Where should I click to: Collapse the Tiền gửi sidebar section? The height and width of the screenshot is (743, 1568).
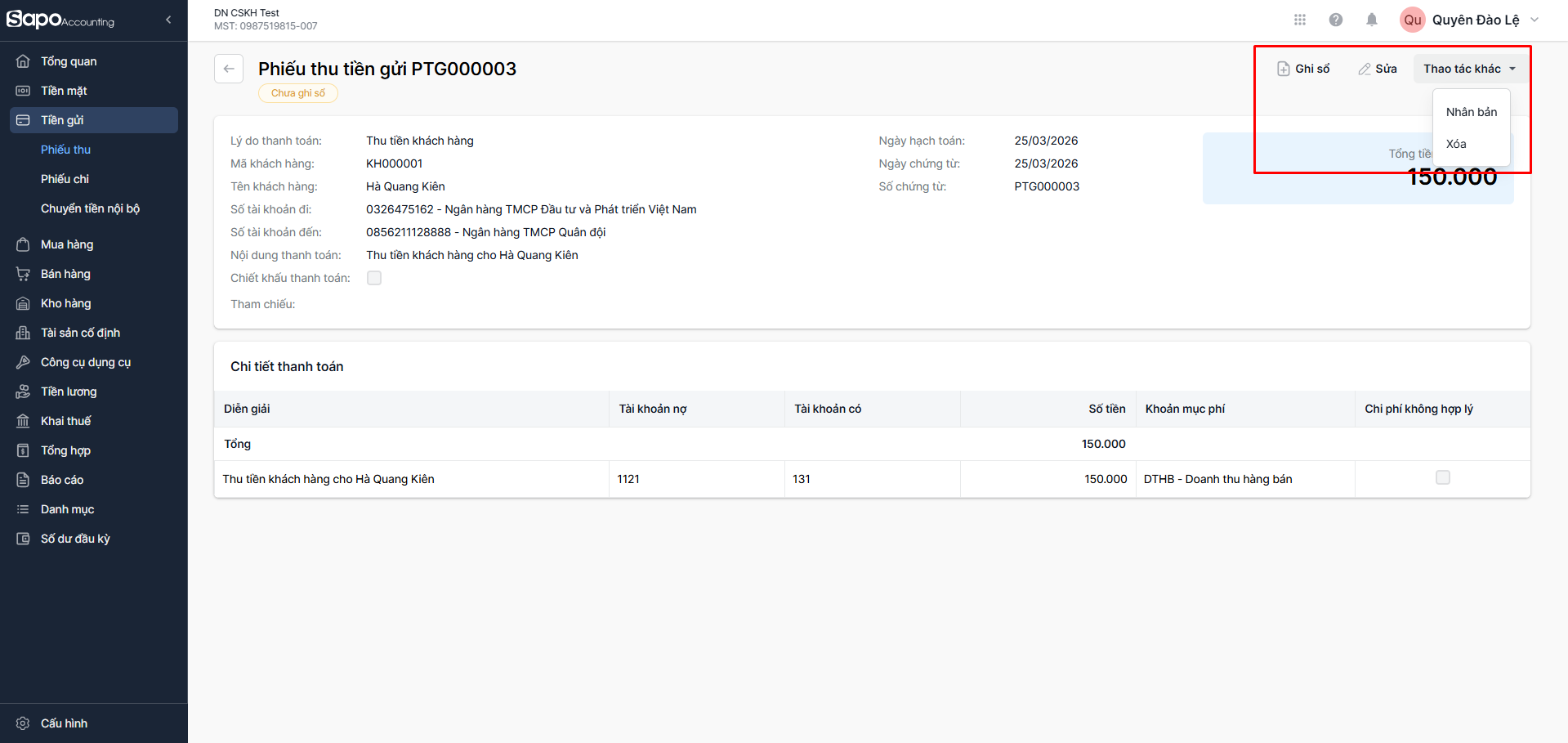(94, 120)
